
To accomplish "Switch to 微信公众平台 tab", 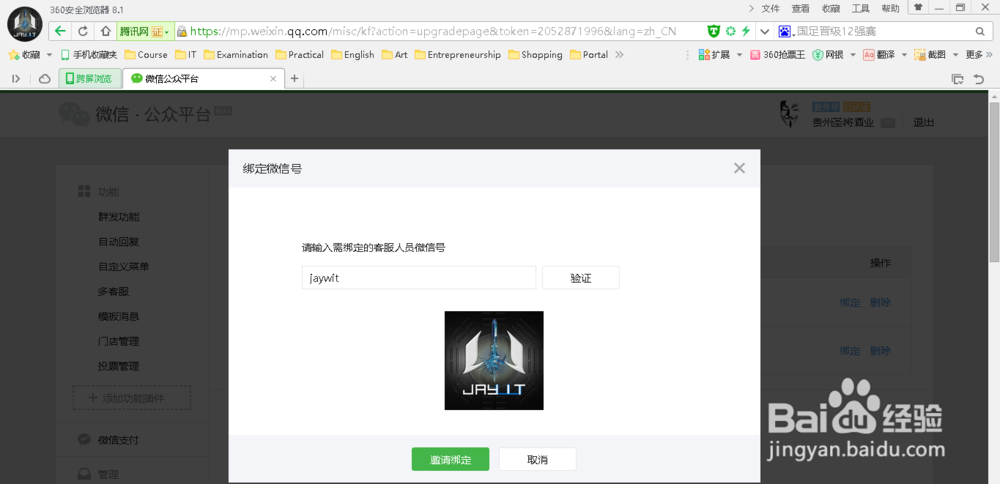I will (203, 78).
